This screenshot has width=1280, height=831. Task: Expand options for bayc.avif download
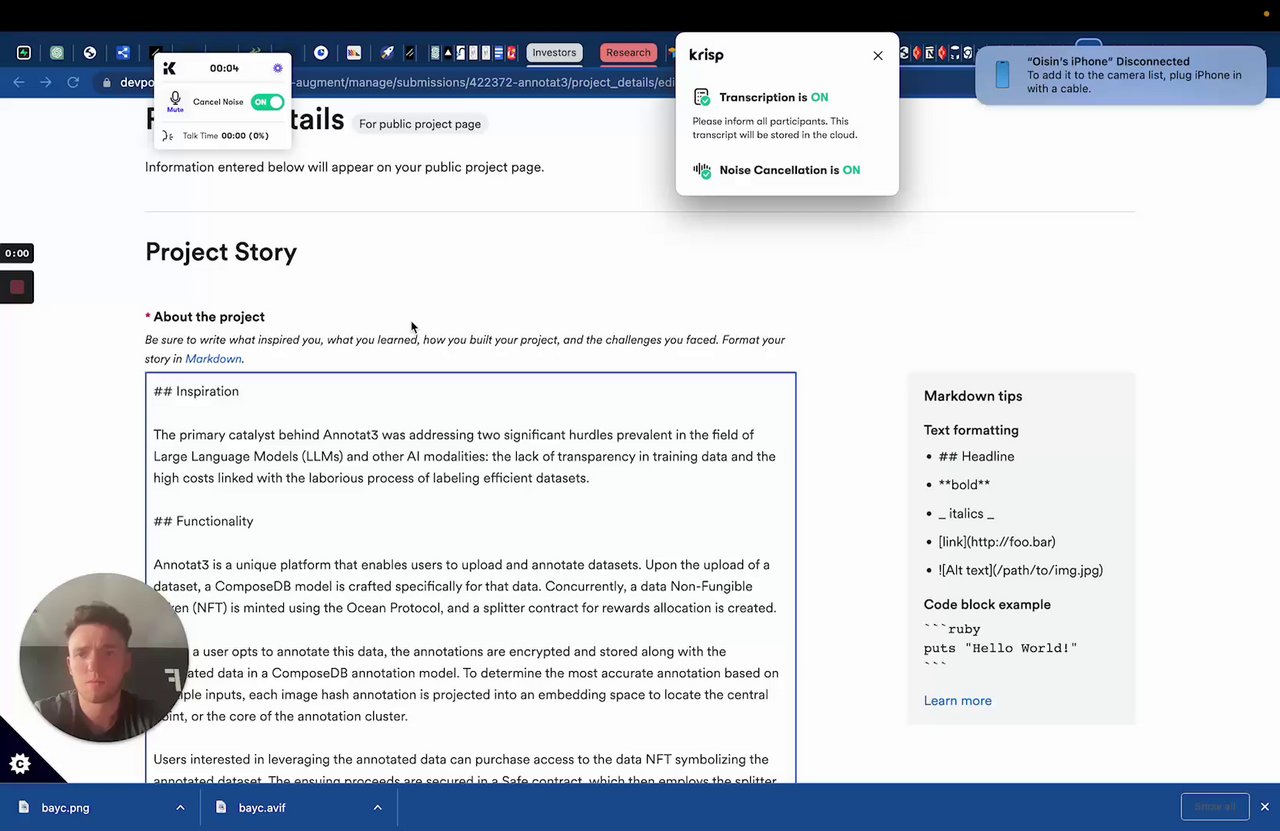coord(377,807)
